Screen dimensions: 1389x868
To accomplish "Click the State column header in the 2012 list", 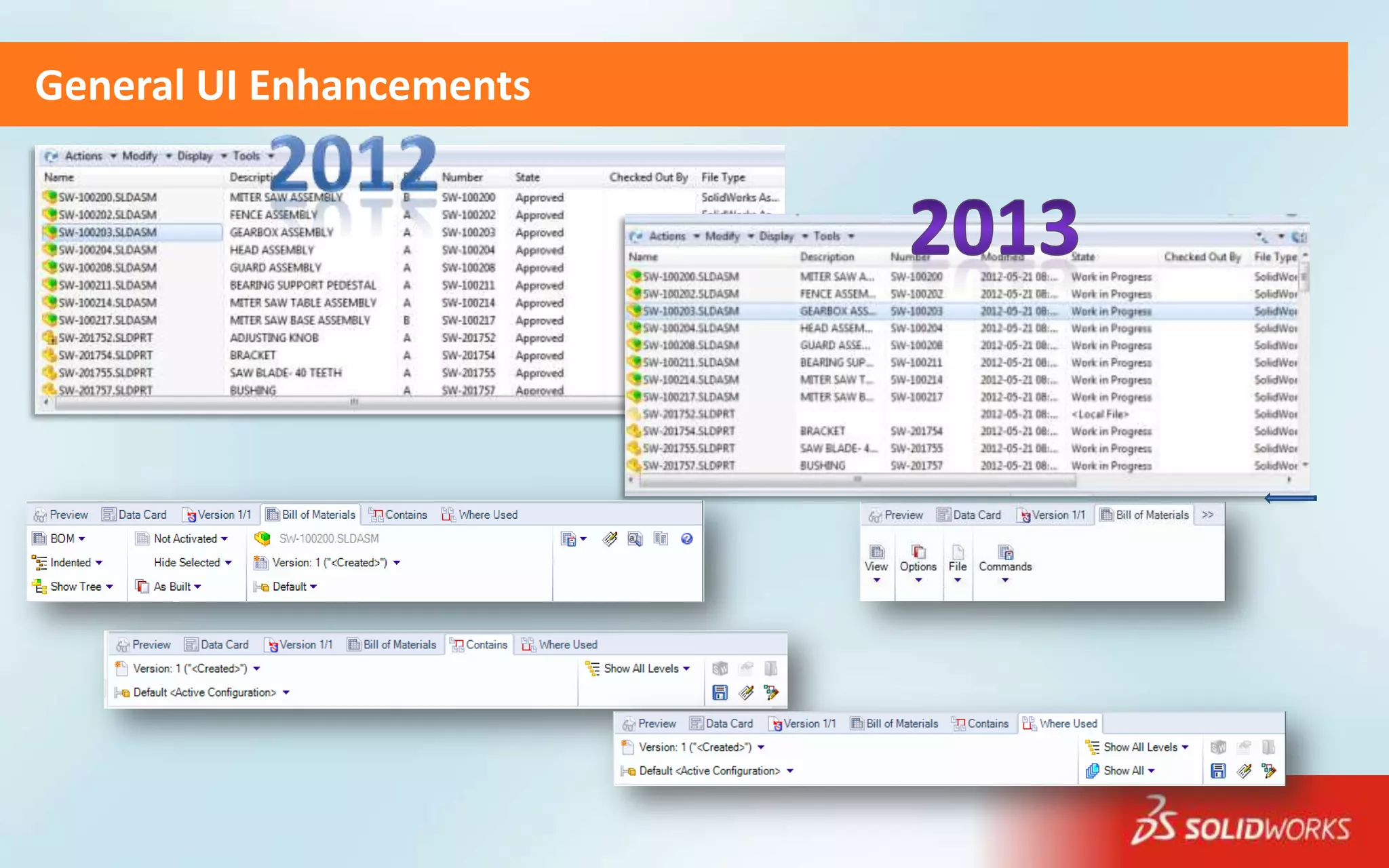I will tap(528, 177).
